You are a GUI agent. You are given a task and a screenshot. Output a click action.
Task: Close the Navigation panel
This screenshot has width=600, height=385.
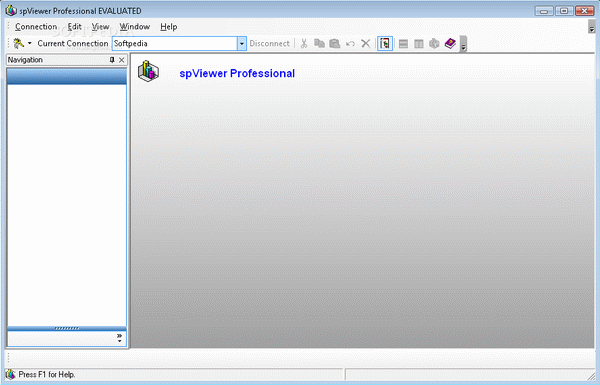tap(122, 60)
